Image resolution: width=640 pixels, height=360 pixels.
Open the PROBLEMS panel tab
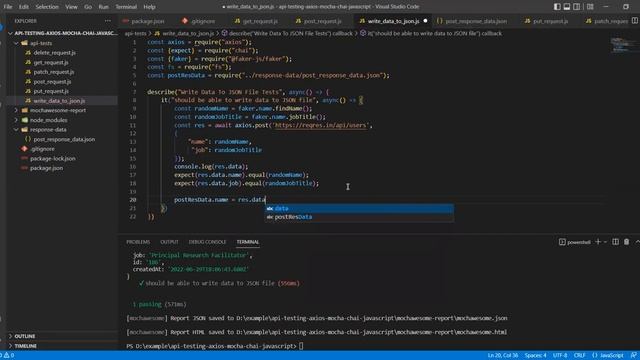138,242
